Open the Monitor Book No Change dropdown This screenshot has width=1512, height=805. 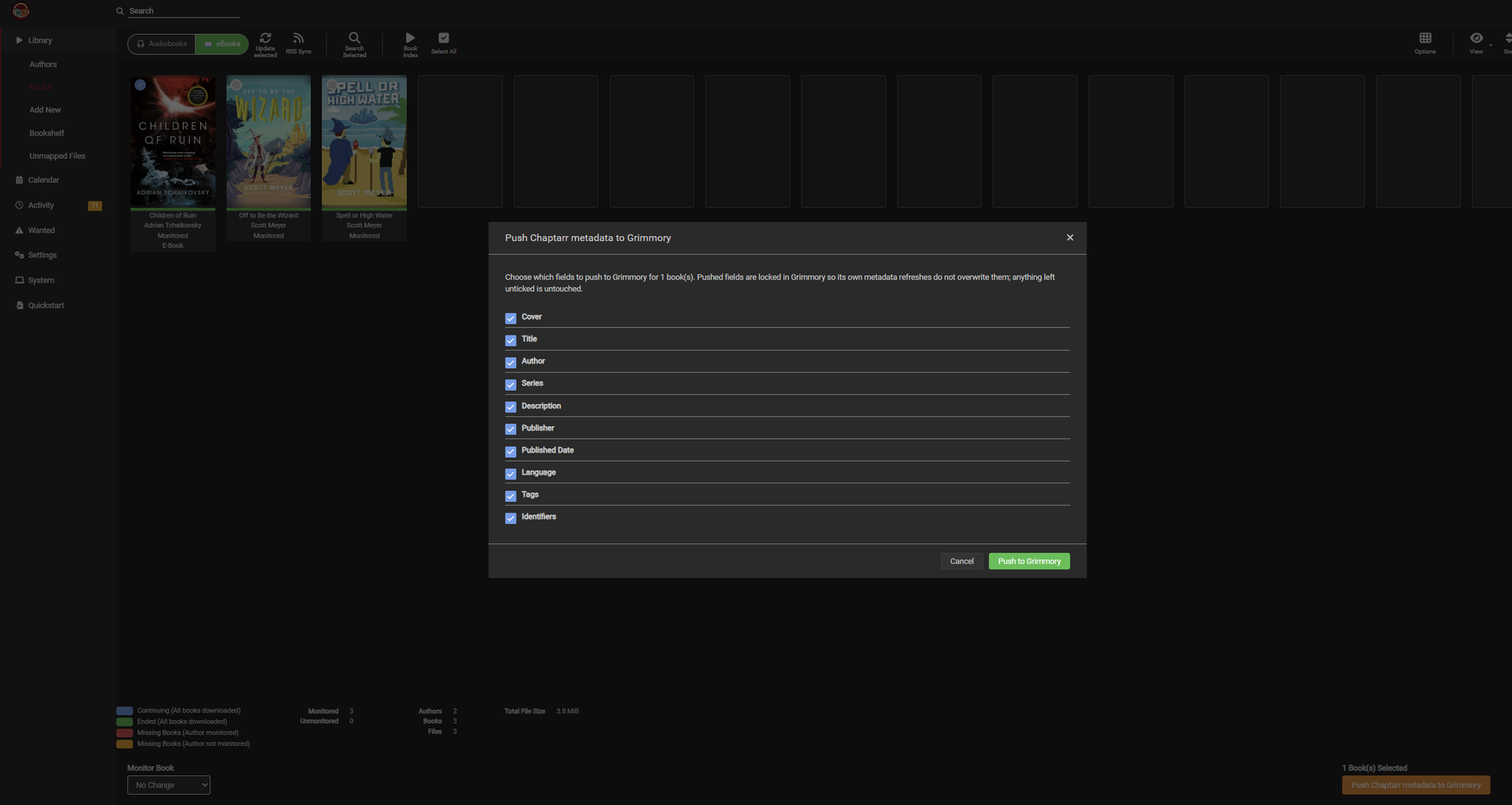click(169, 785)
